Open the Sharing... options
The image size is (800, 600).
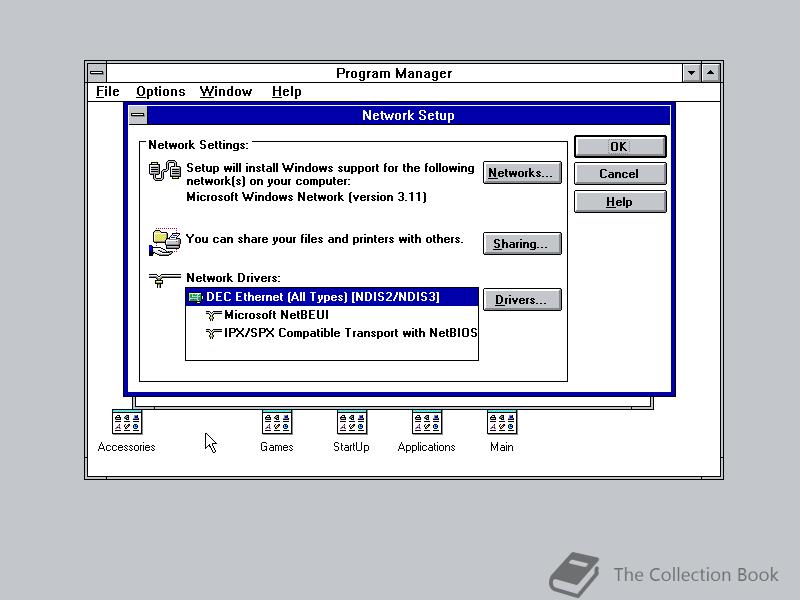522,244
